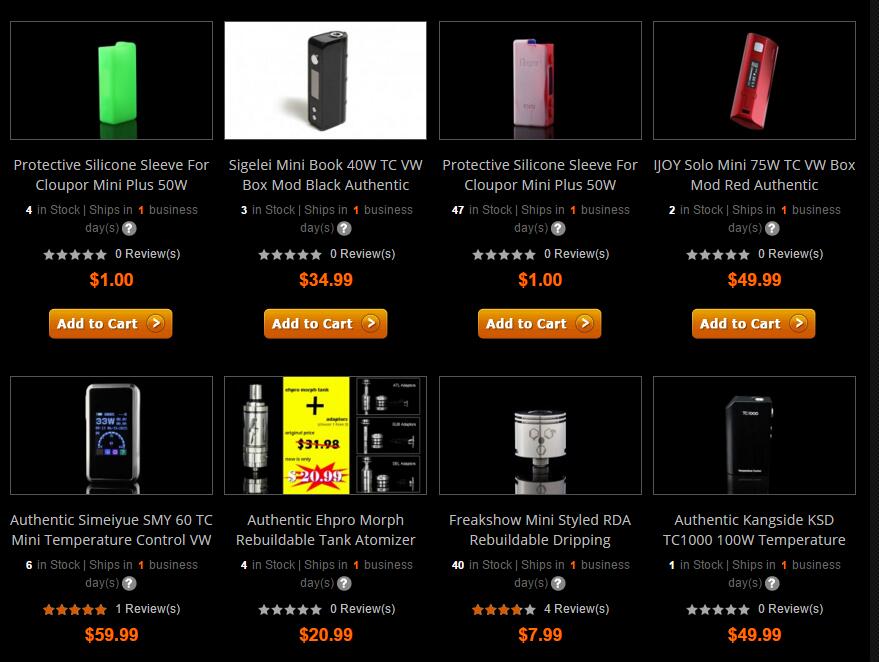Add Sigelei Mini Book 40W to cart
Screen dimensions: 879x662
coord(325,323)
